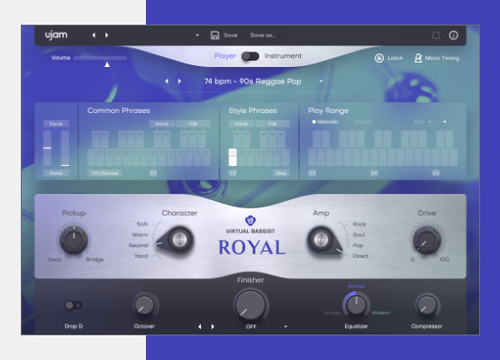The height and width of the screenshot is (360, 500).
Task: Open the 74 bpm style dropdown
Action: point(321,81)
